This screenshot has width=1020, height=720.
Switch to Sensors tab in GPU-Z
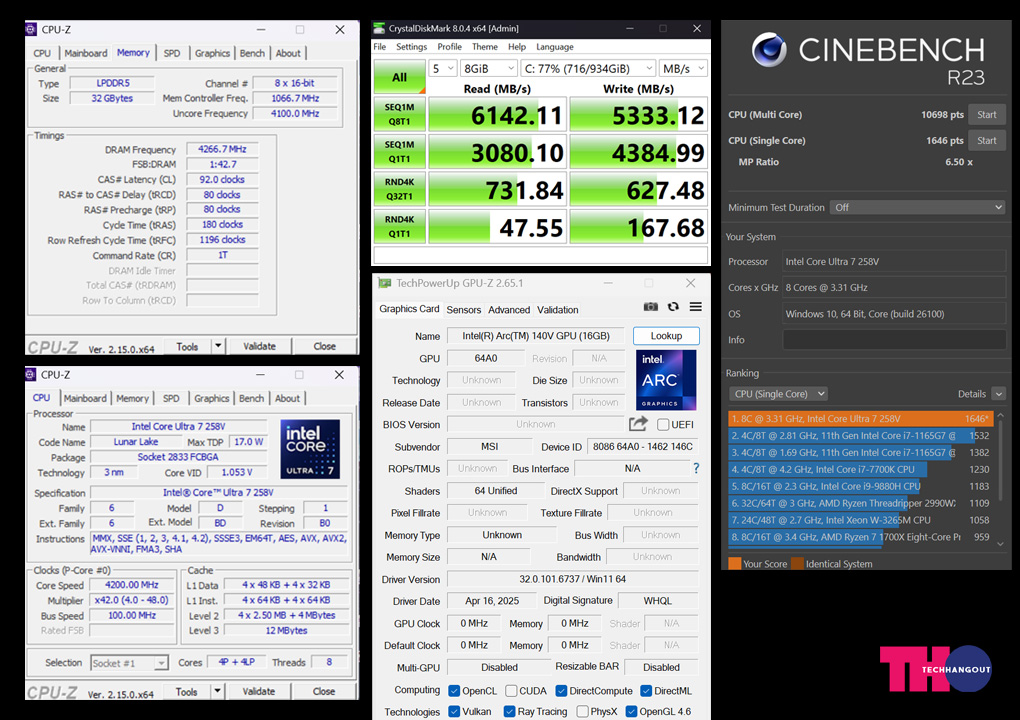pyautogui.click(x=464, y=310)
